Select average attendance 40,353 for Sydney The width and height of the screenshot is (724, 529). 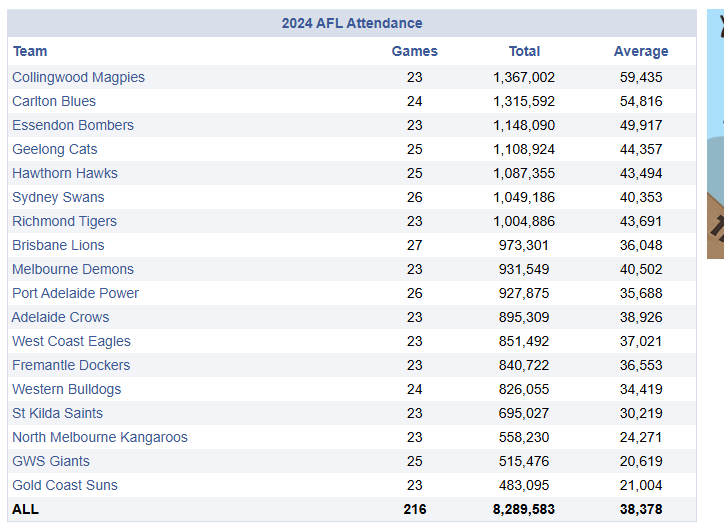[641, 197]
